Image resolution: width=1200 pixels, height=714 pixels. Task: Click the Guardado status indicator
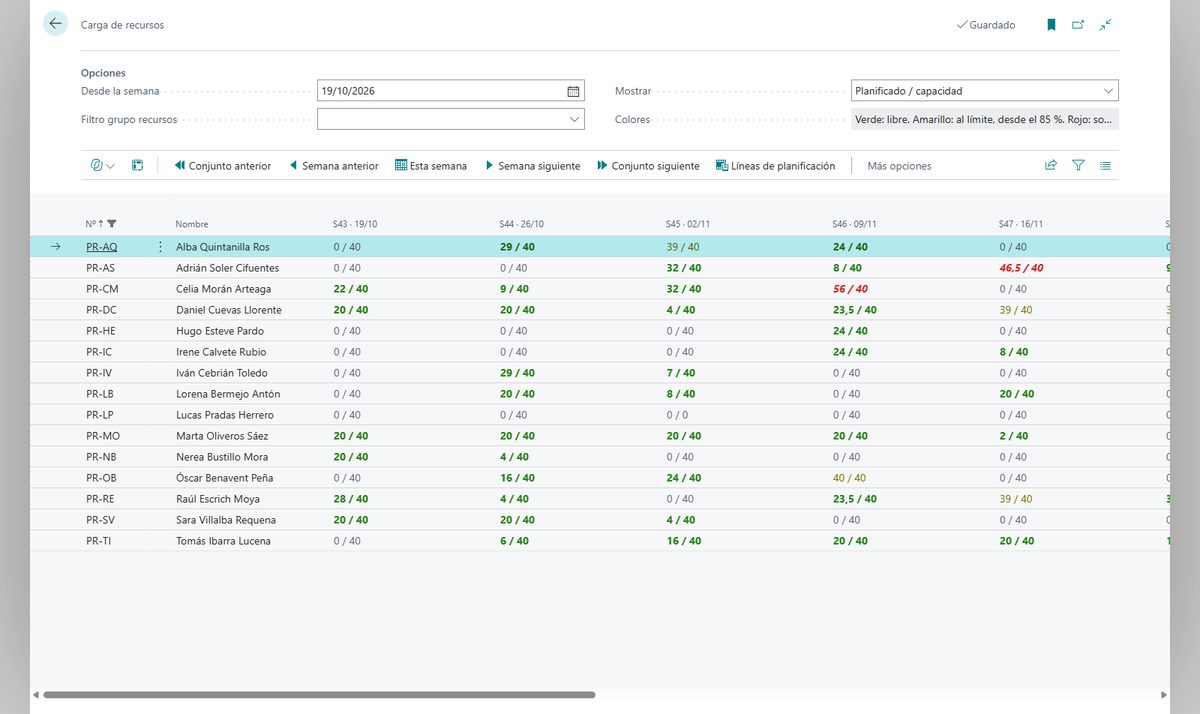[986, 25]
